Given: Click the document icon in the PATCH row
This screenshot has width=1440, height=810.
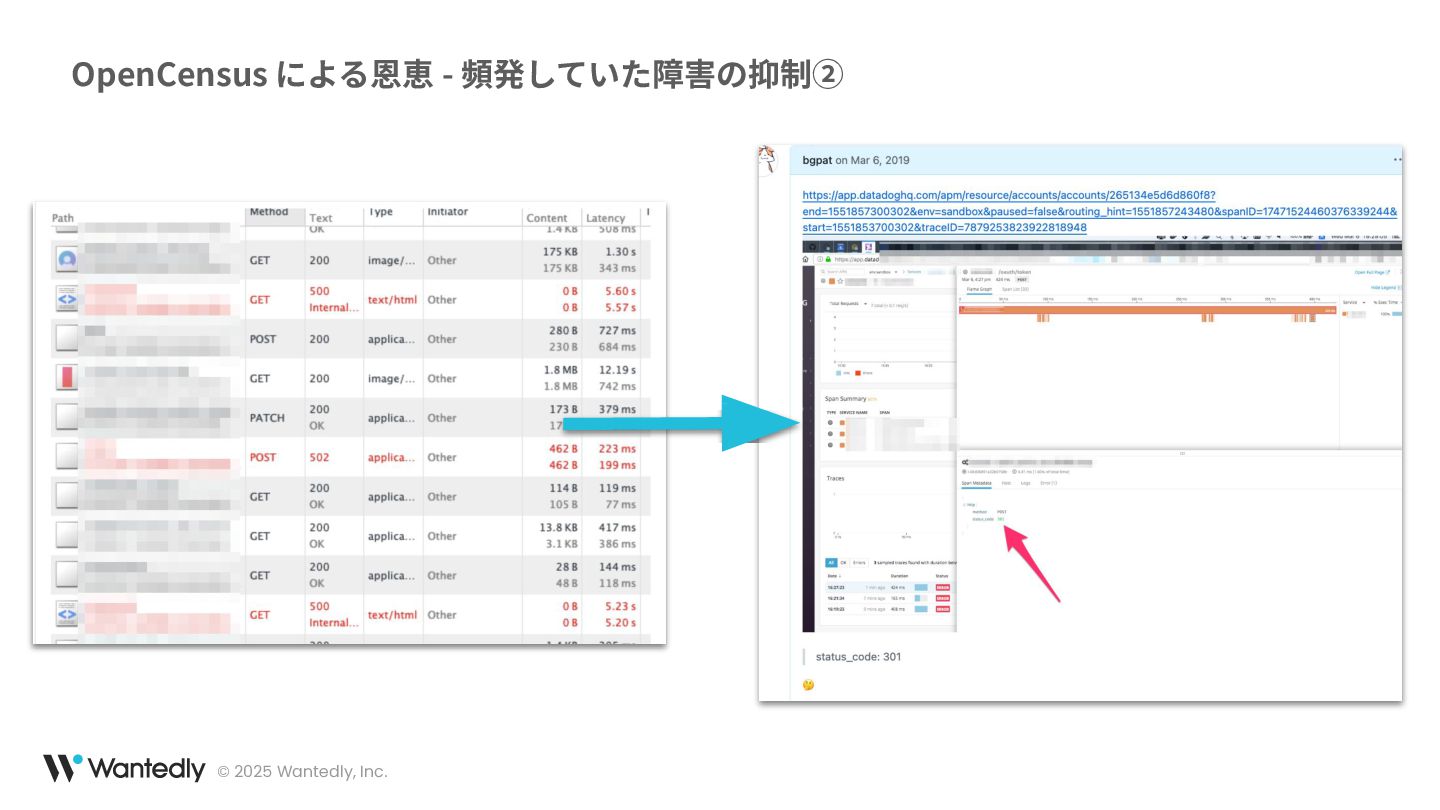Looking at the screenshot, I should pos(67,418).
